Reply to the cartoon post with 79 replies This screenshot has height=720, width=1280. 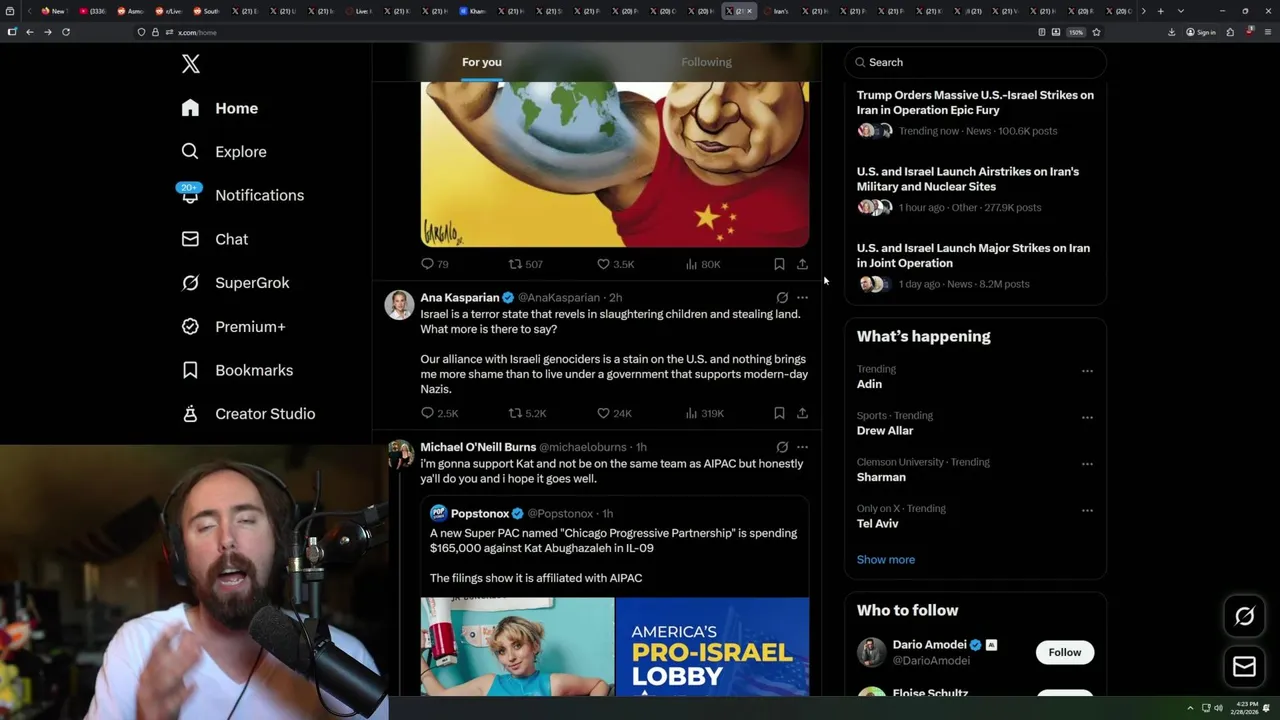[x=434, y=264]
